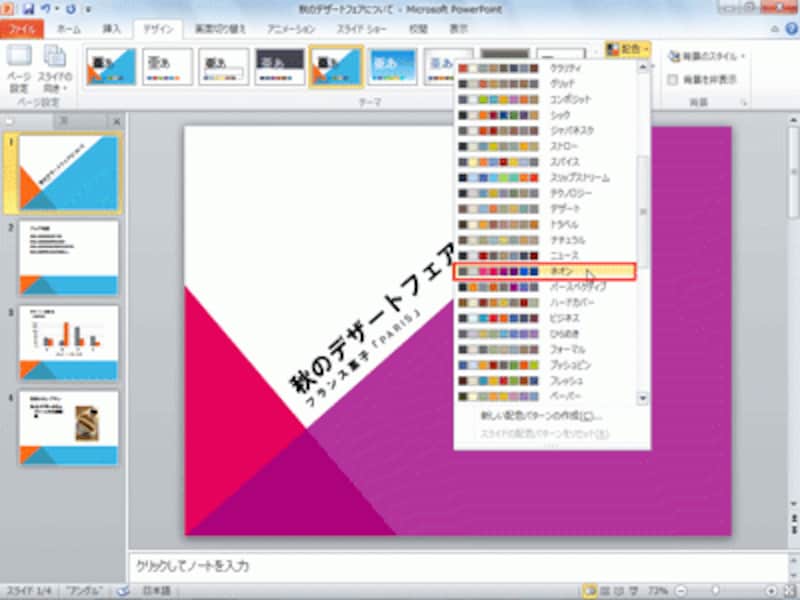Click the Save icon in quick access toolbar

tap(29, 9)
